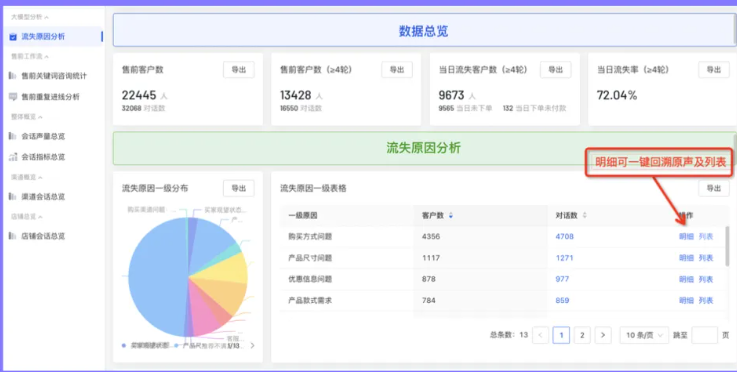737x372 pixels.
Task: Export the 流失原因一级表格 table
Action: pyautogui.click(x=713, y=188)
